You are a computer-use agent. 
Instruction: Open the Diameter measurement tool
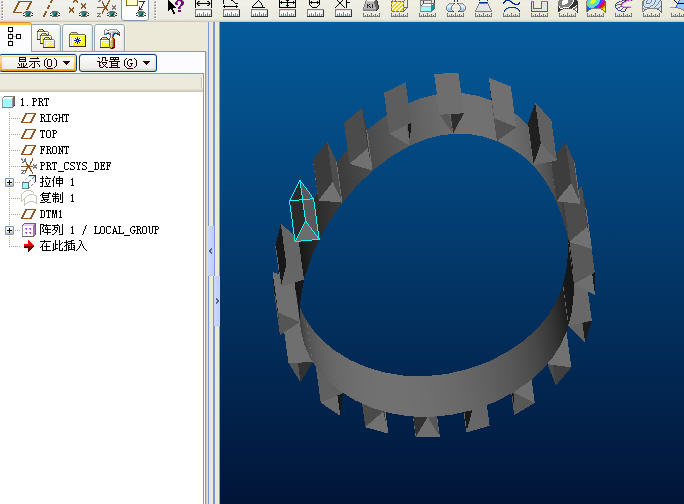[x=315, y=8]
